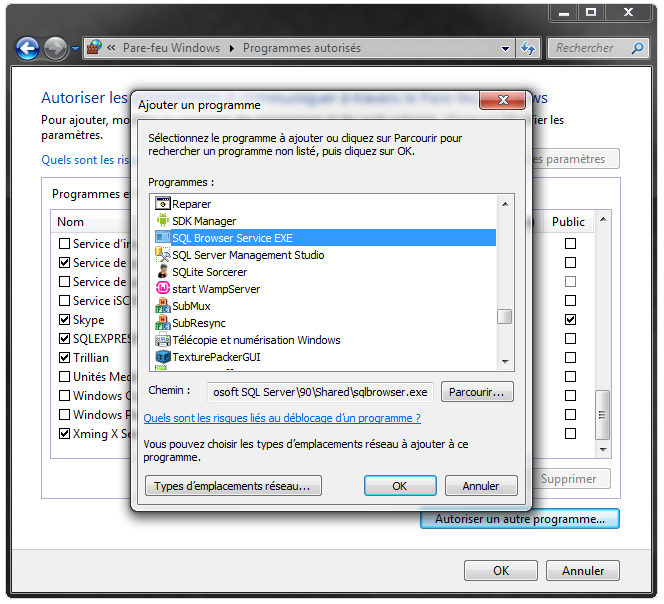This screenshot has height=604, width=664.
Task: Uncheck the Xming X Server checkbox
Action: click(64, 433)
